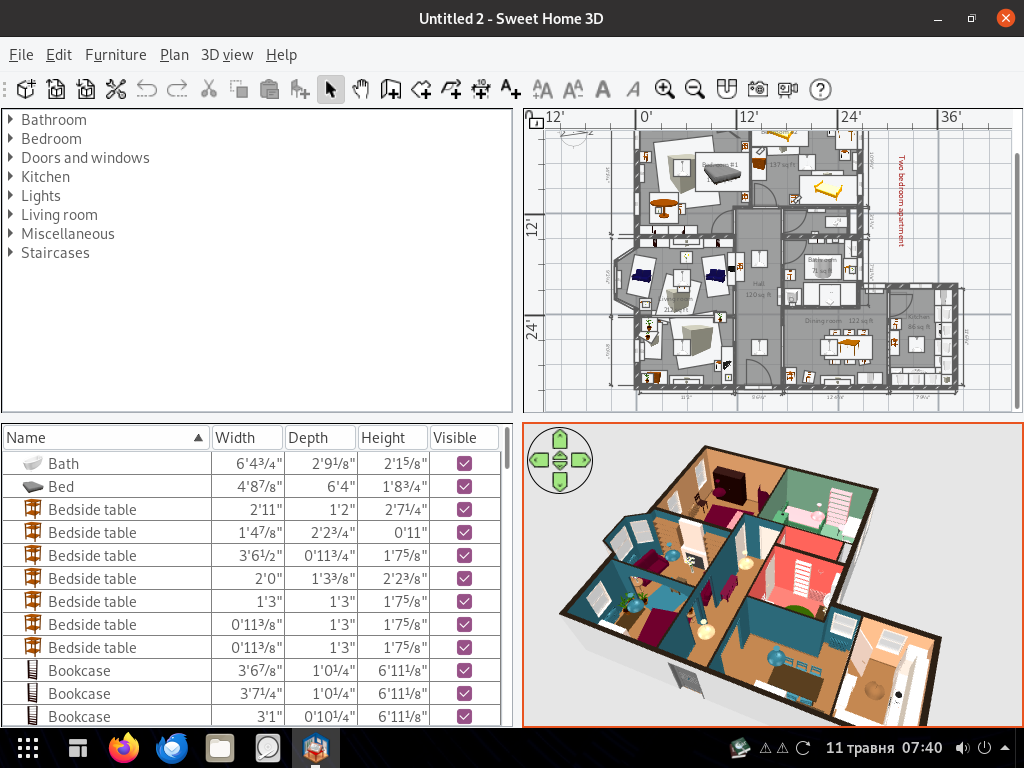Screen dimensions: 1024x768
Task: Open the Furniture menu
Action: (x=116, y=55)
